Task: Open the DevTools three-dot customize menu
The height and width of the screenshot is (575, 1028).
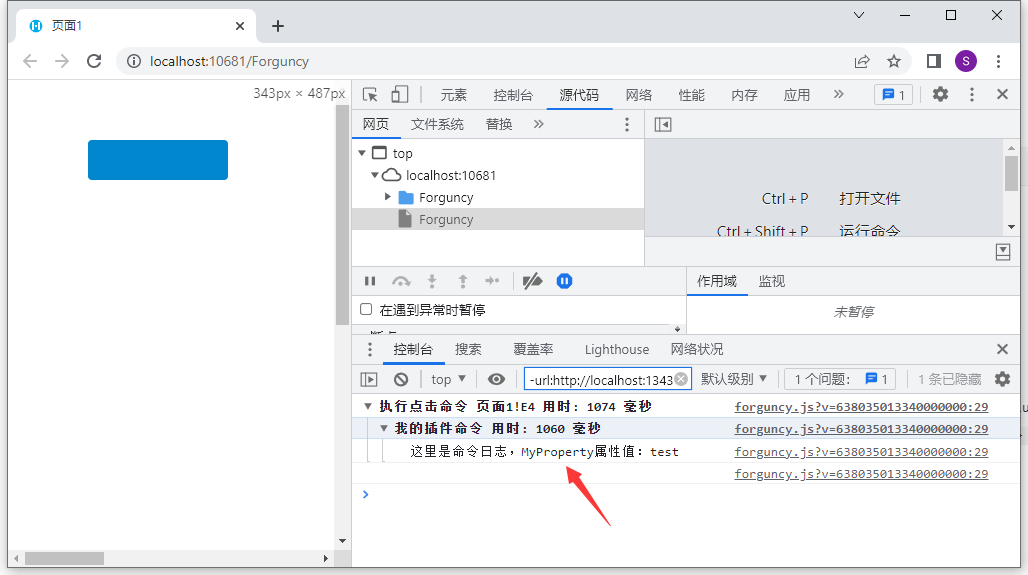Action: pos(972,94)
